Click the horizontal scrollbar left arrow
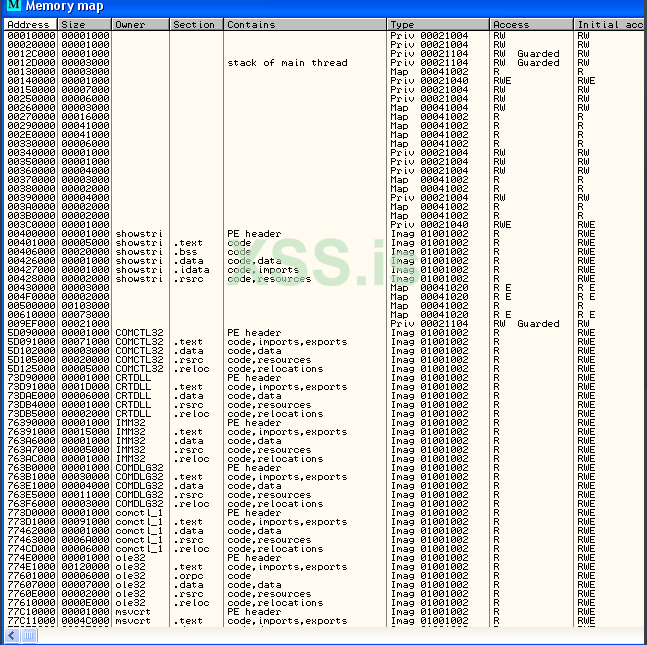 coord(12,635)
